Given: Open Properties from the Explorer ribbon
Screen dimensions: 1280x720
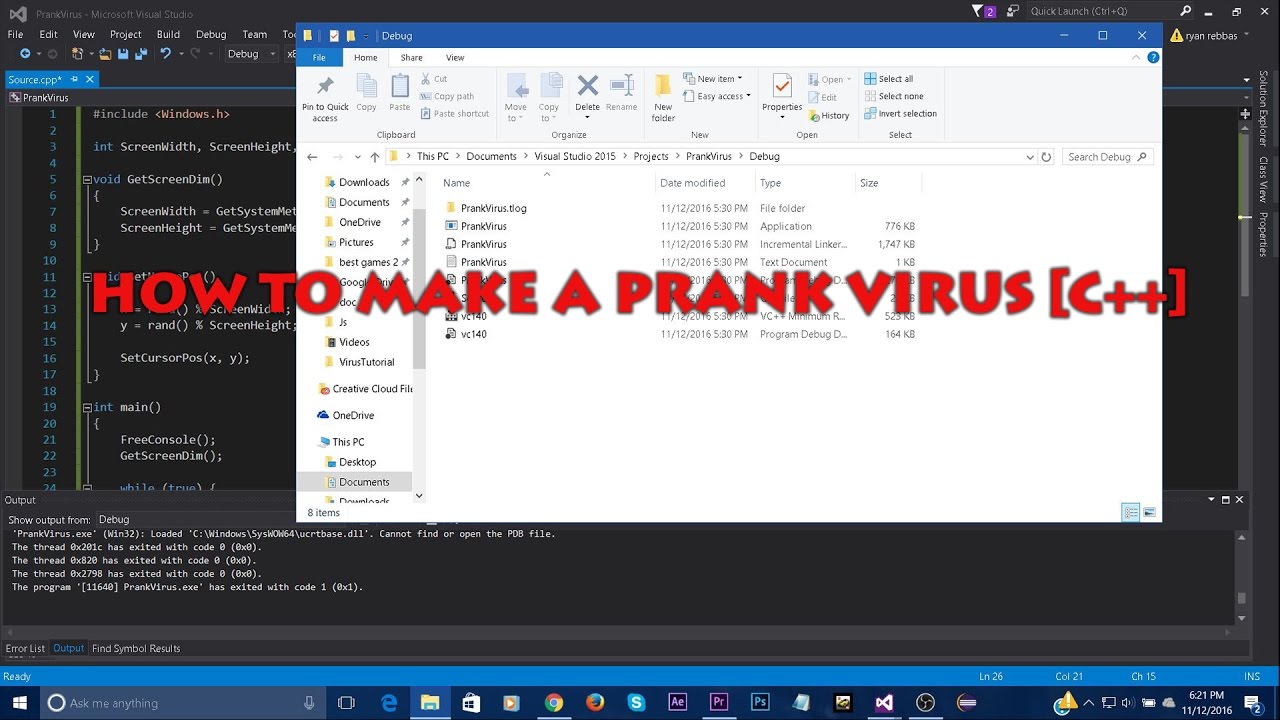Looking at the screenshot, I should 782,95.
